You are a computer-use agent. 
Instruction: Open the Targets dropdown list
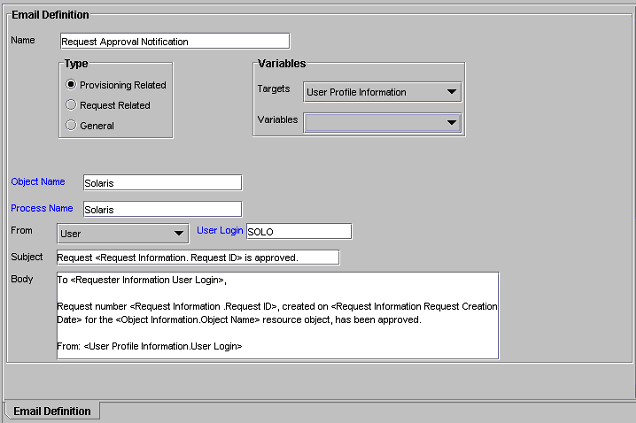tap(382, 92)
